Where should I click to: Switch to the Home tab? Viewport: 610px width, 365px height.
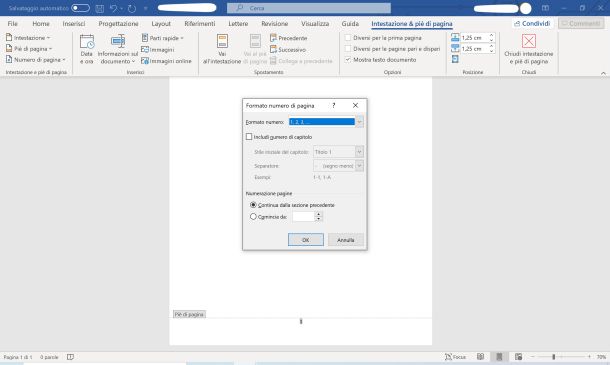point(41,23)
